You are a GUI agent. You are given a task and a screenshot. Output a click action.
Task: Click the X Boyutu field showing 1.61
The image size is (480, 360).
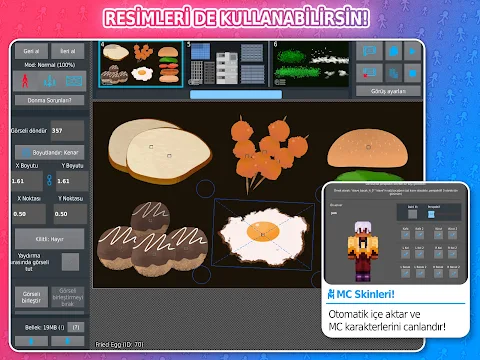pos(27,181)
